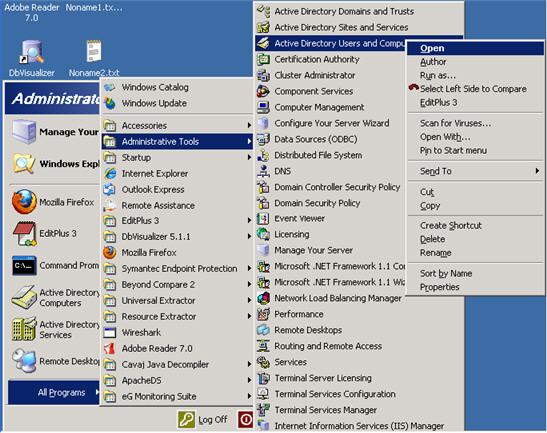The image size is (547, 433).
Task: Click the Manage Your Server icon in left pane
Action: pyautogui.click(x=24, y=132)
